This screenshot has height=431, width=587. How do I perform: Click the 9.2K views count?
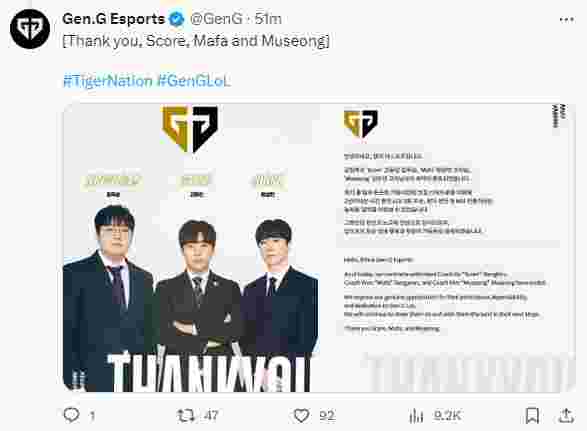447,416
